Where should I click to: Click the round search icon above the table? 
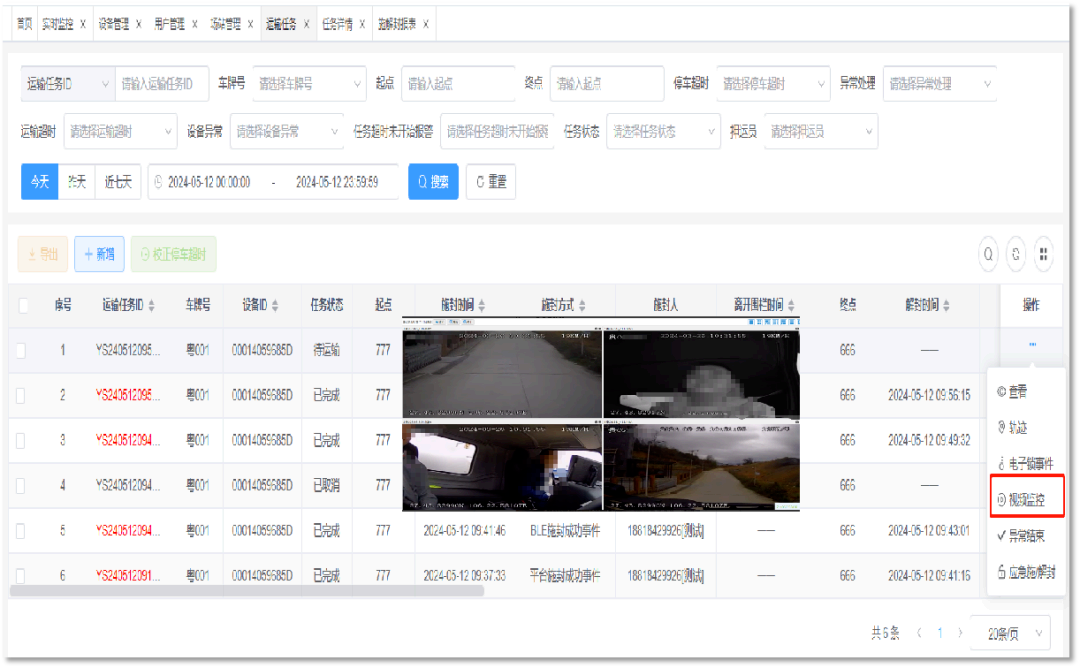pyautogui.click(x=988, y=255)
